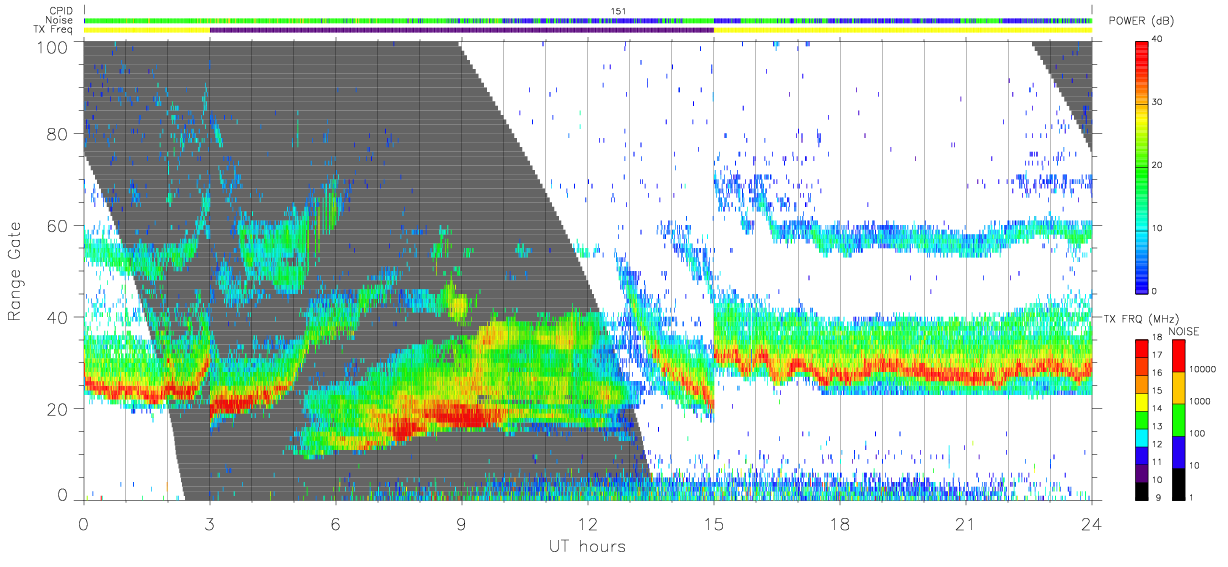Click y-axis tick label '80'
Viewport: 1228px width, 567px height.
tap(59, 134)
